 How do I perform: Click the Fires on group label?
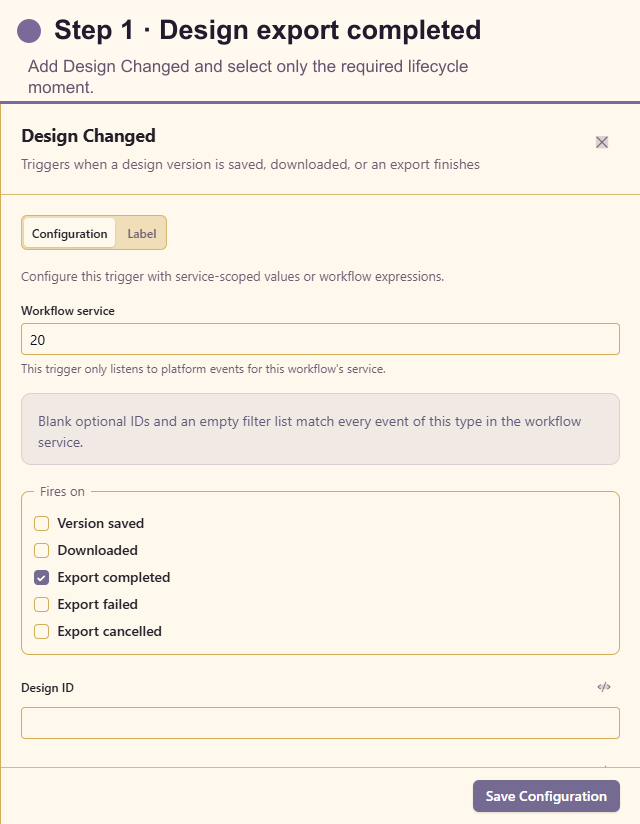tap(62, 491)
